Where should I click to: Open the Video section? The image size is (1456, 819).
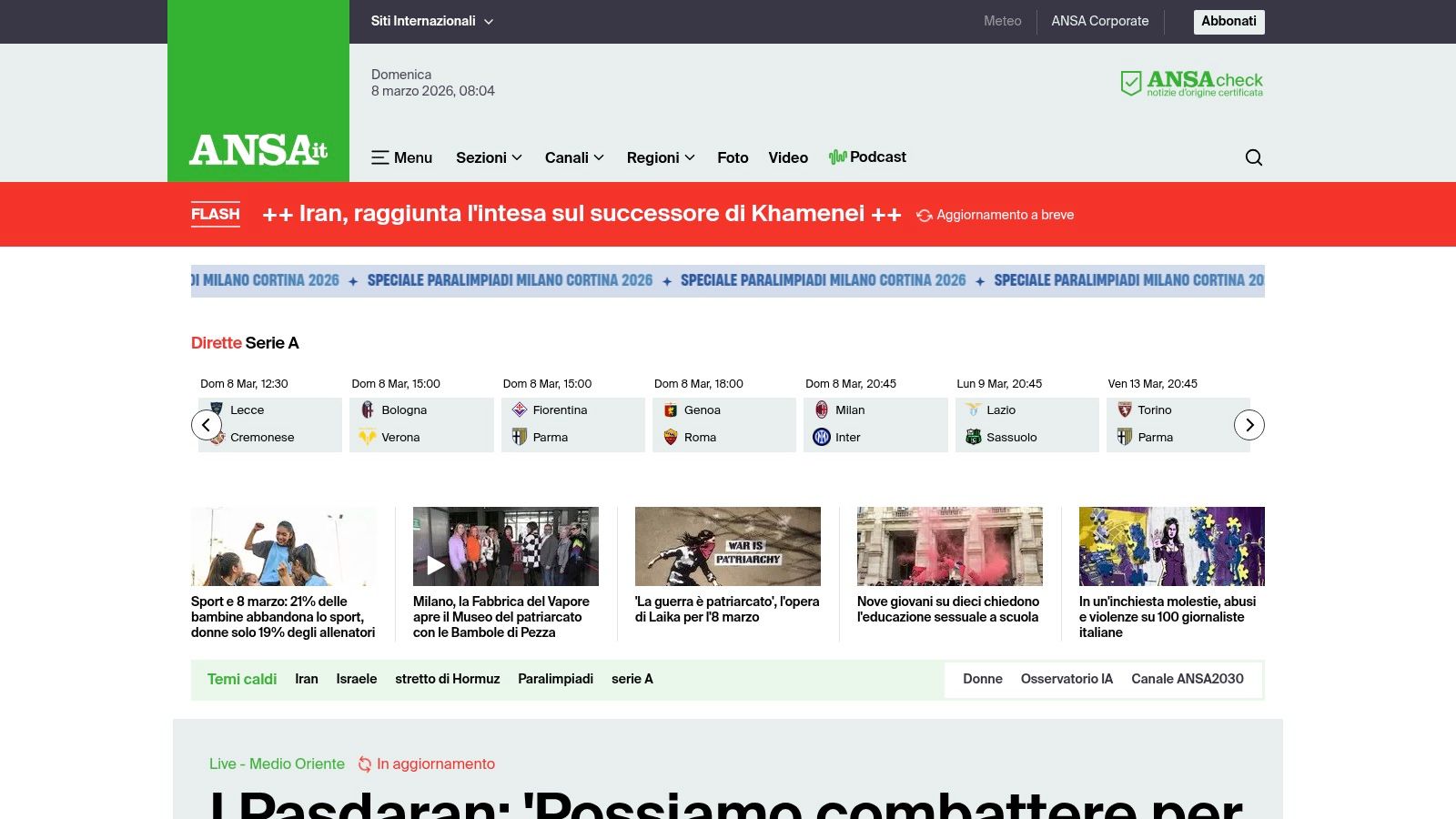click(x=788, y=157)
